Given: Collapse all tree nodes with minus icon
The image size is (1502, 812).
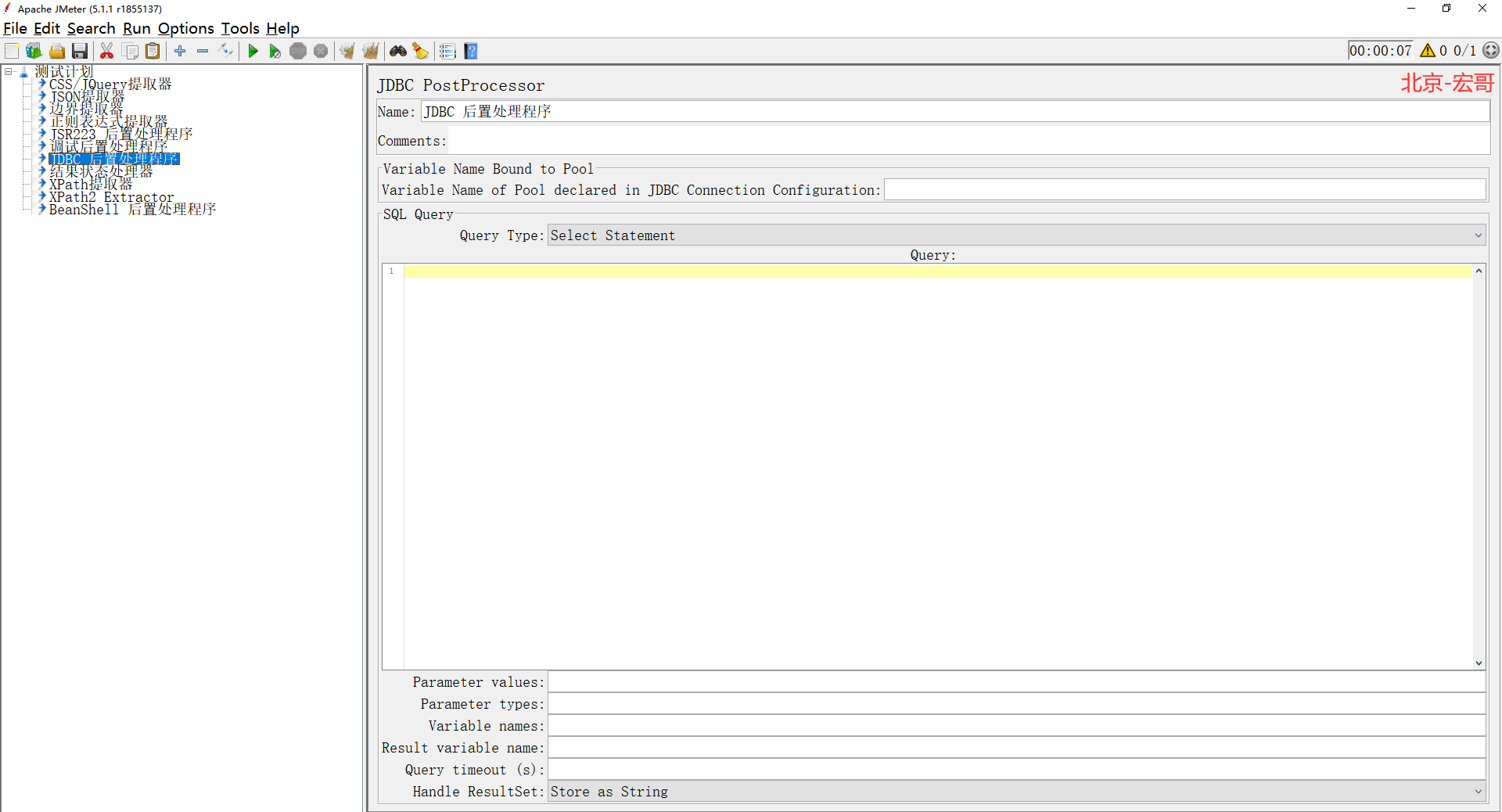Looking at the screenshot, I should [x=203, y=51].
